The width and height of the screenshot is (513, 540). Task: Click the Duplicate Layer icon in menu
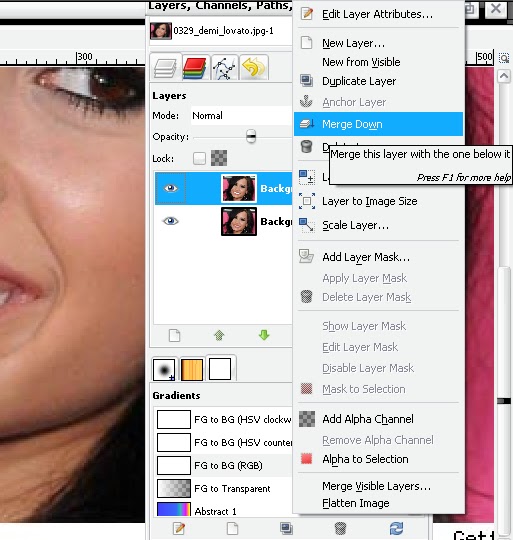click(x=306, y=81)
